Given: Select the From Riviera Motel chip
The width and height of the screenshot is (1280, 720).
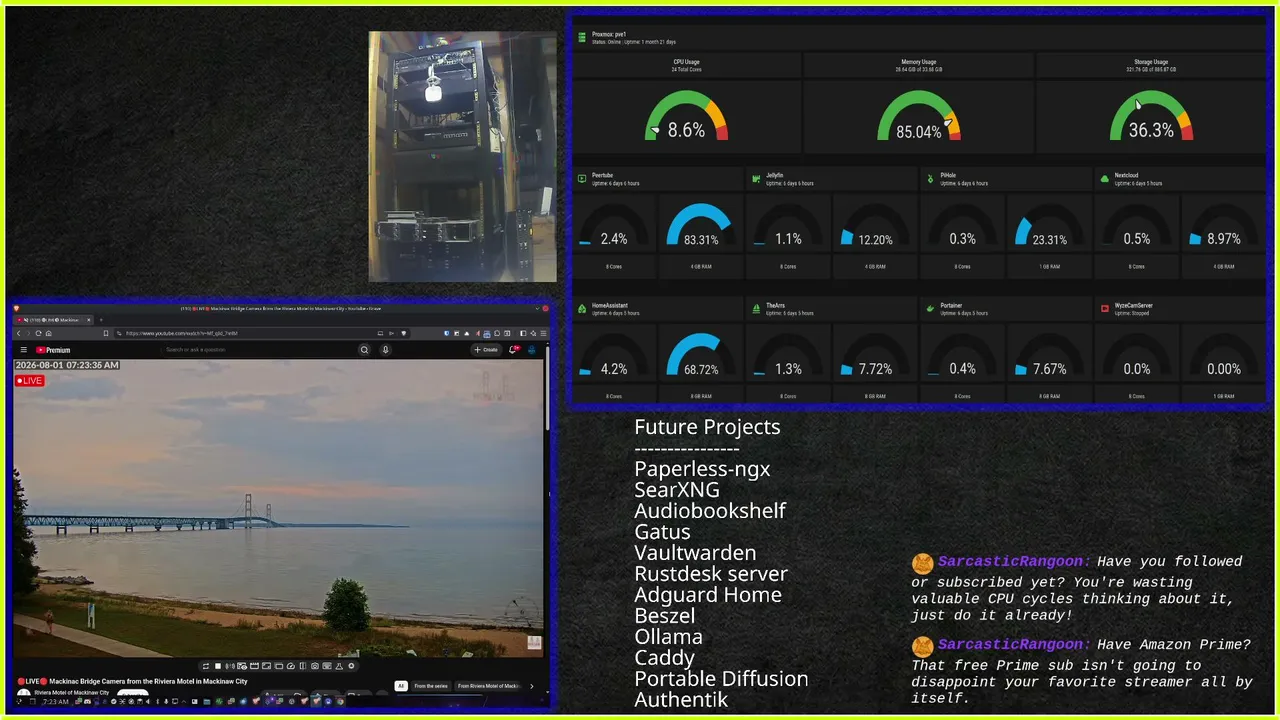Looking at the screenshot, I should [x=489, y=686].
